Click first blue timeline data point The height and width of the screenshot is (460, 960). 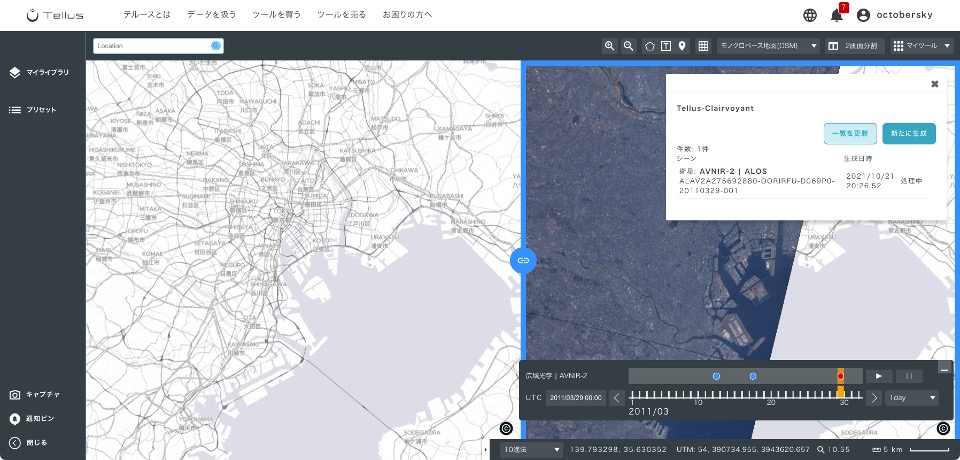point(716,376)
